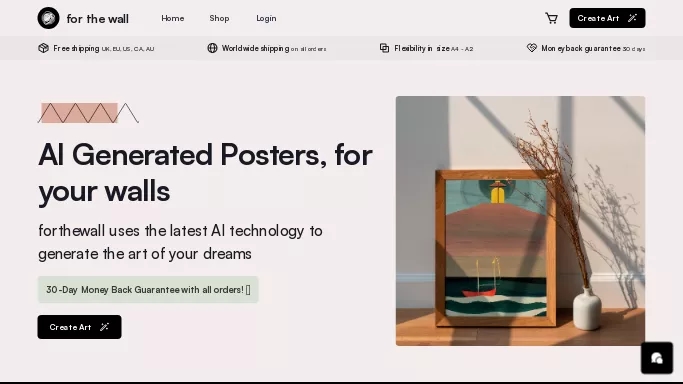Click the magic wand in header Create Art

click(x=632, y=18)
